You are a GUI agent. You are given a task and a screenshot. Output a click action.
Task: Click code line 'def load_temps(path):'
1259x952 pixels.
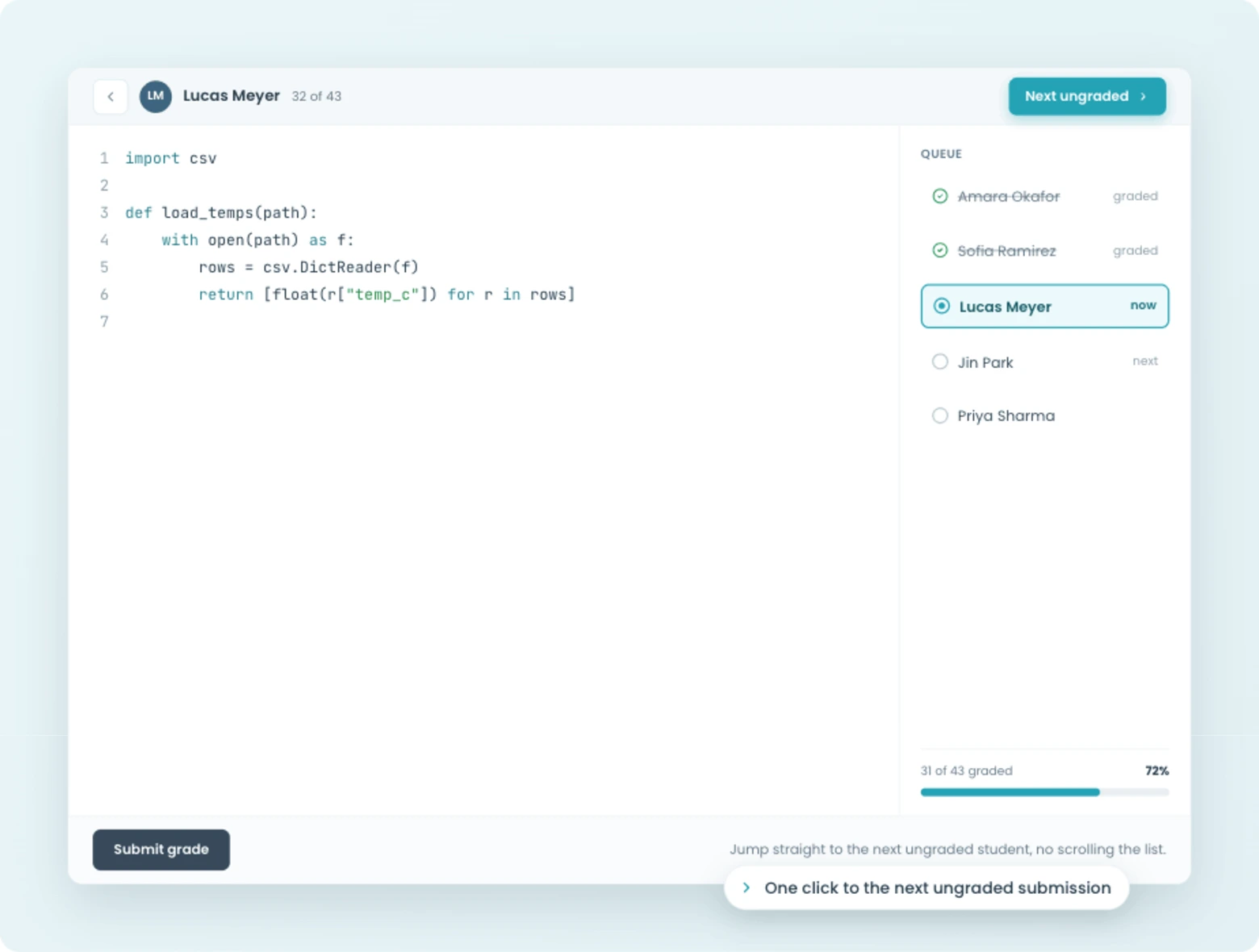click(x=221, y=213)
